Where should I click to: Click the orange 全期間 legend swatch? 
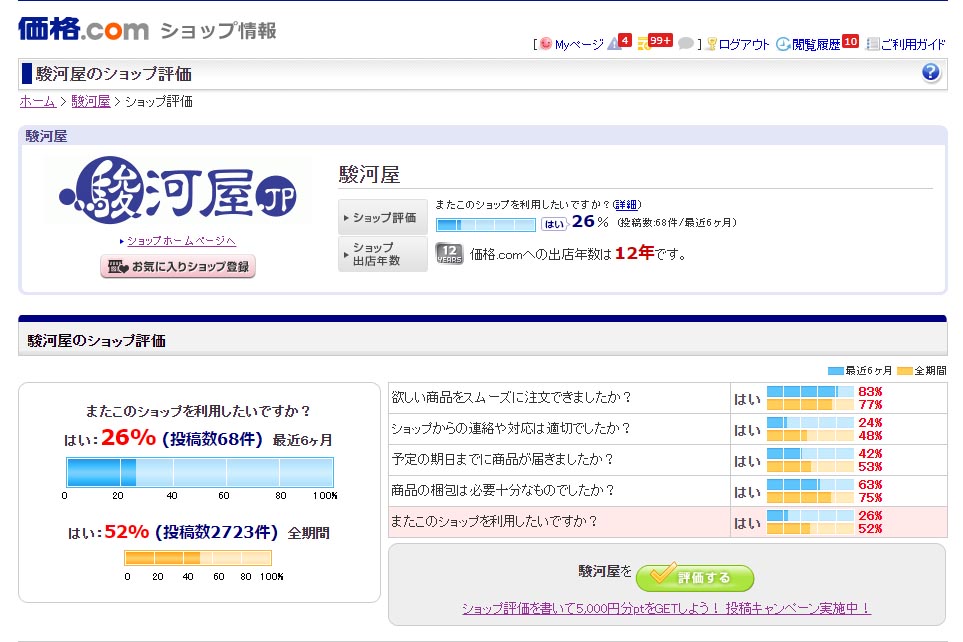click(x=905, y=370)
